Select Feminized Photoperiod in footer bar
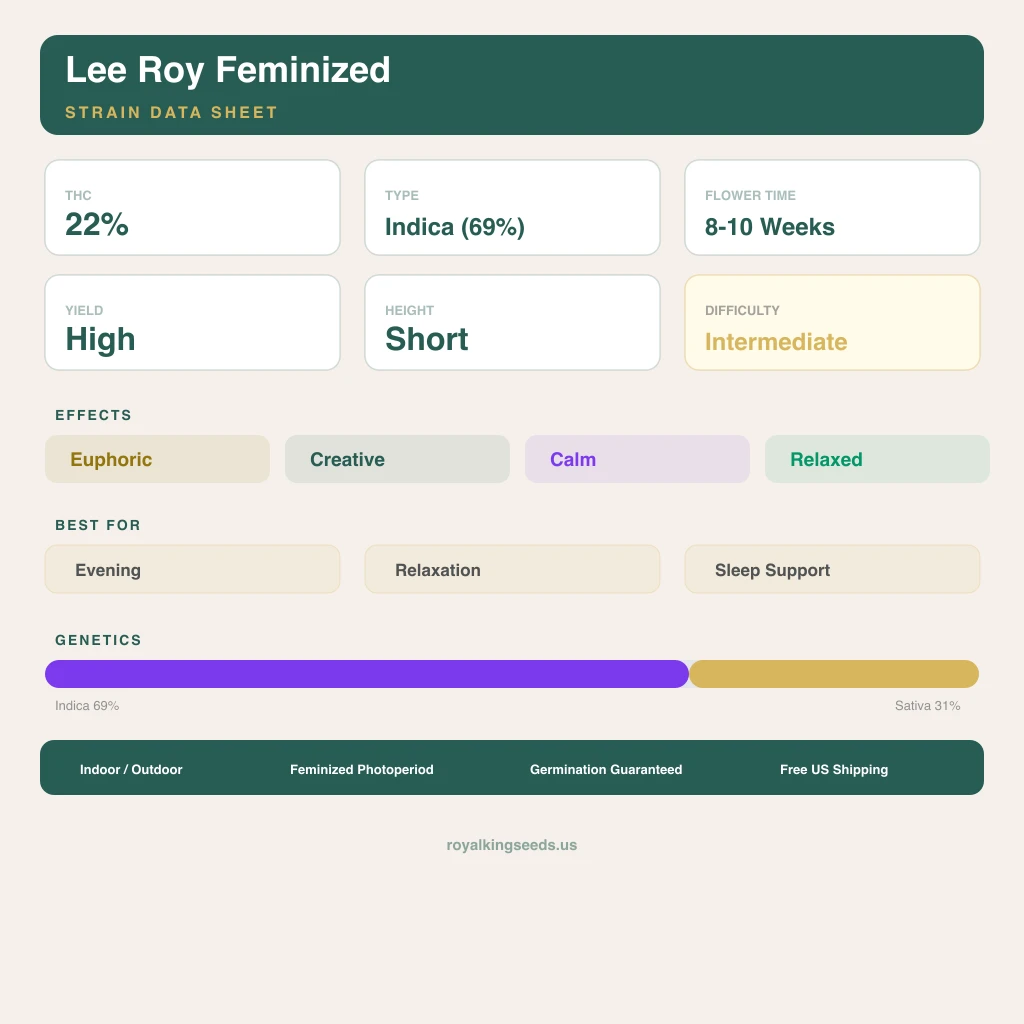The width and height of the screenshot is (1024, 1024). [362, 769]
